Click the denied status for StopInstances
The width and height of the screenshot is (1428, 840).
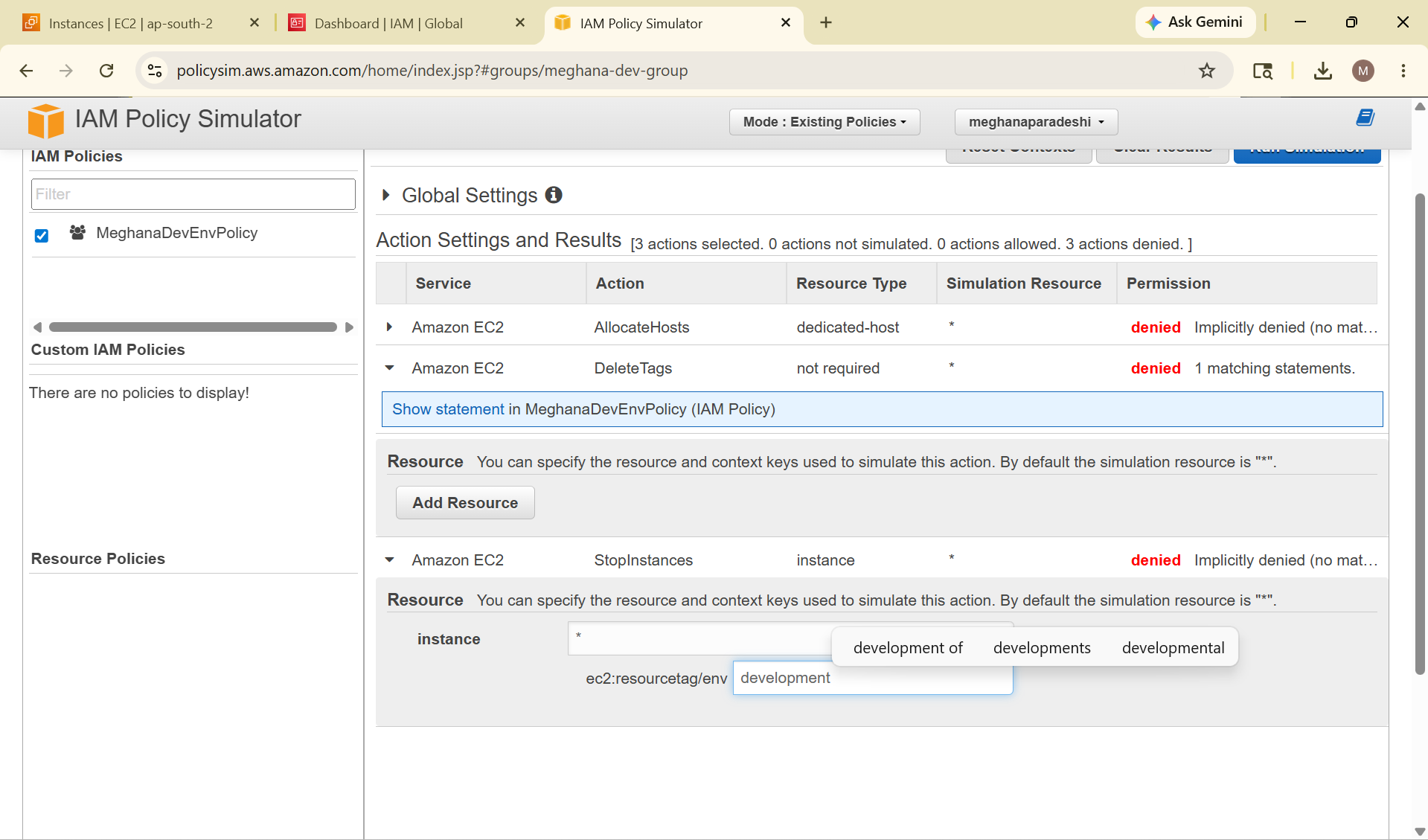click(1156, 560)
